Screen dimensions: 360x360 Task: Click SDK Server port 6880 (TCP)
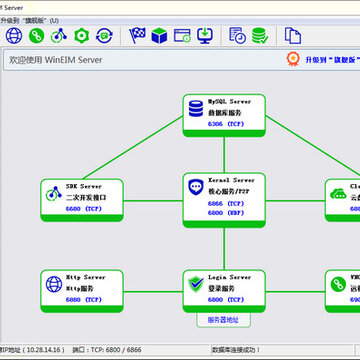click(84, 209)
